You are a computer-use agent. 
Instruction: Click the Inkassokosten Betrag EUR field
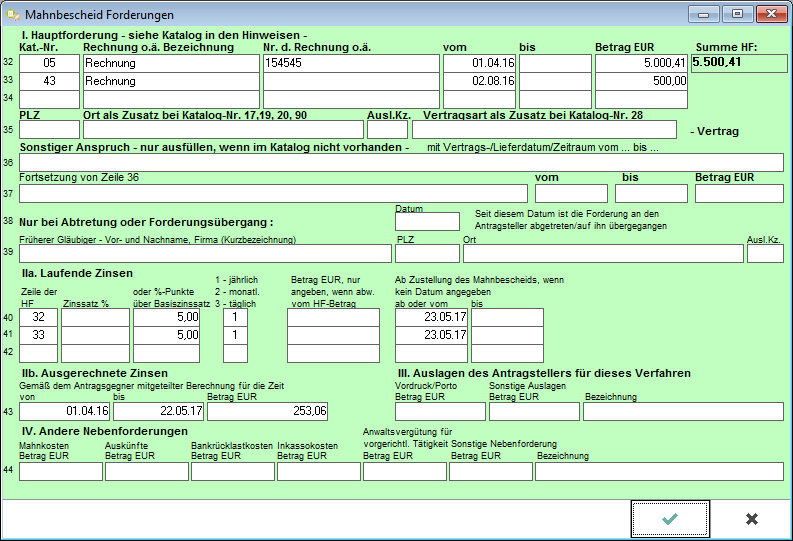(x=319, y=472)
